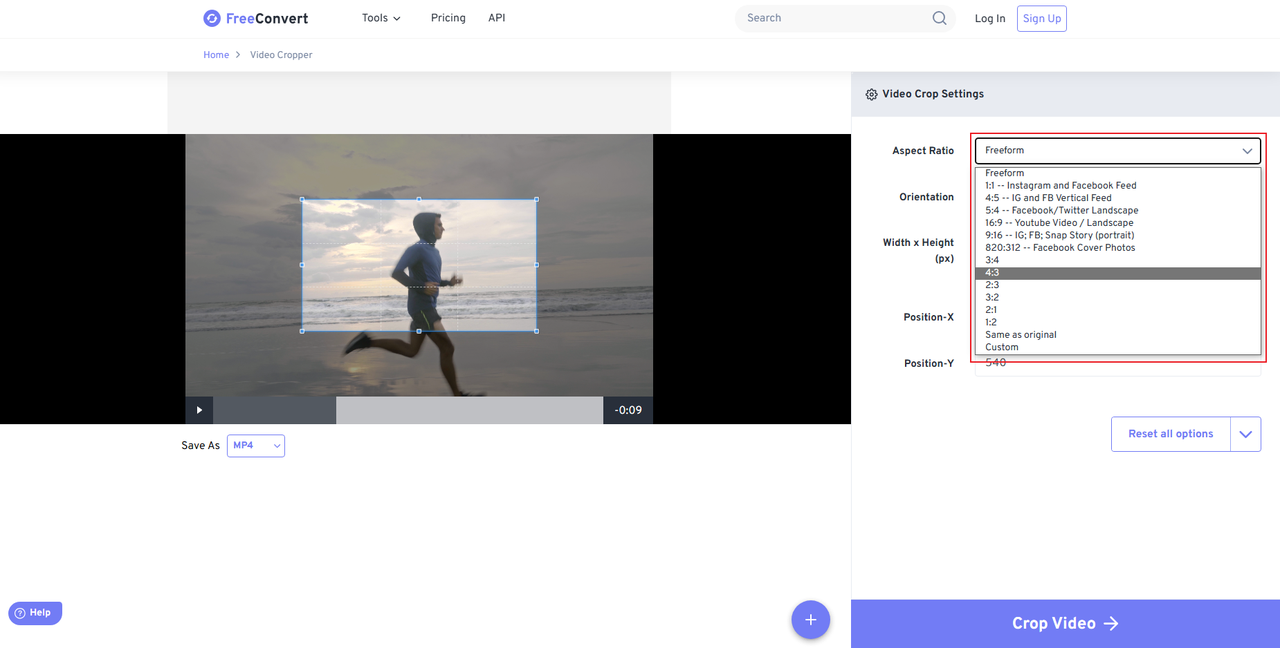The width and height of the screenshot is (1280, 648).
Task: Go to Home breadcrumb link
Action: coord(216,55)
